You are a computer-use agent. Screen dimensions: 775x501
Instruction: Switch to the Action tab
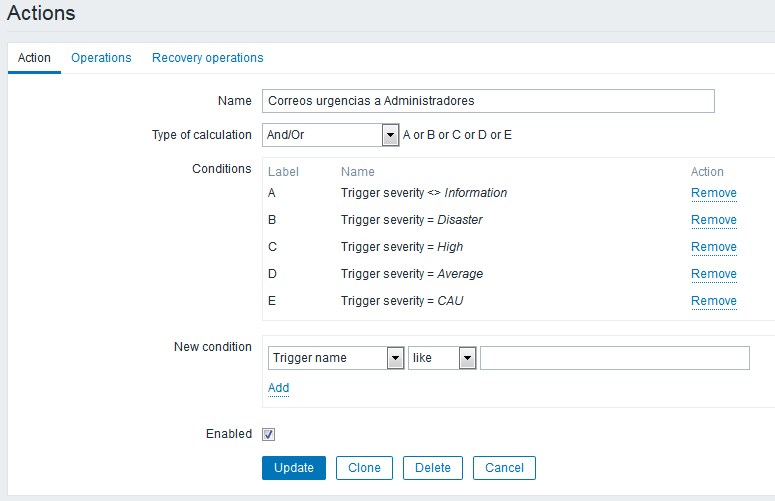click(x=34, y=58)
